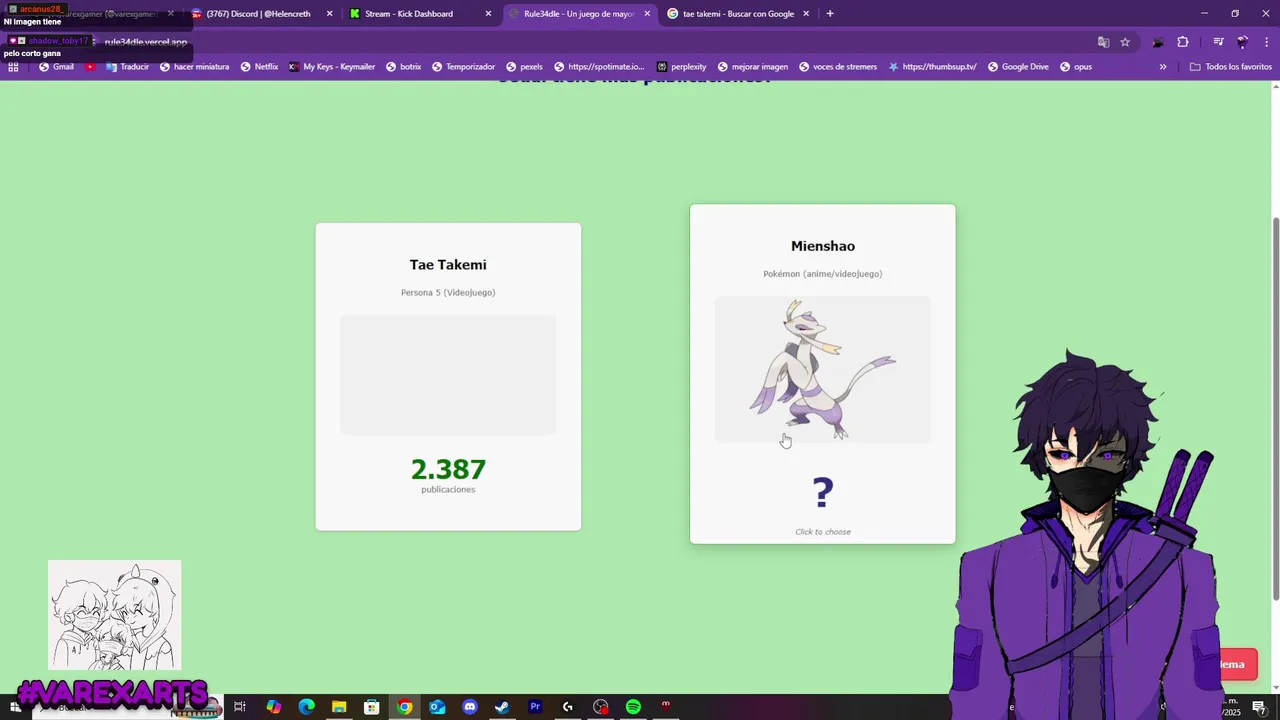Open Netflix bookmark
Screen dimensions: 1280x720
click(x=259, y=67)
